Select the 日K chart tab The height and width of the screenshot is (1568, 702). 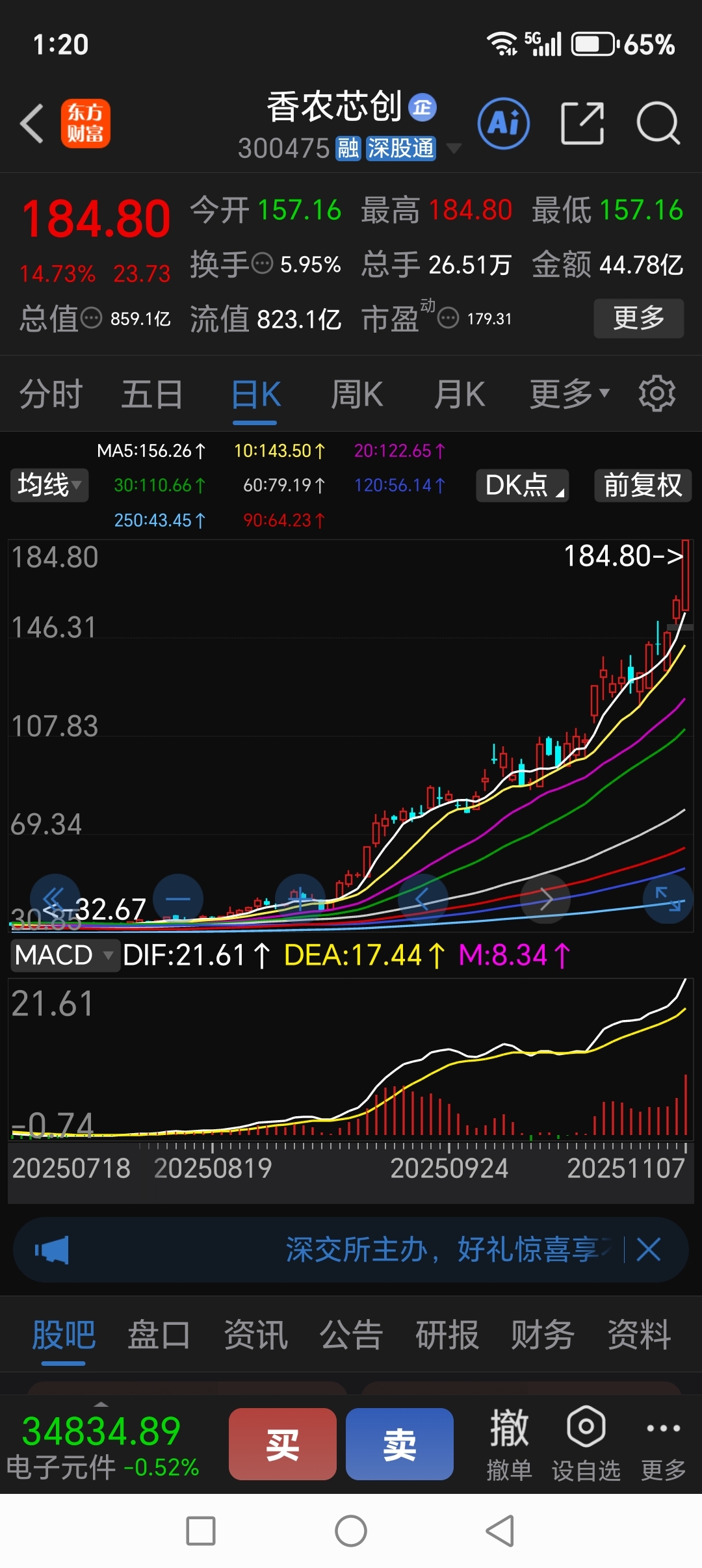pos(255,394)
